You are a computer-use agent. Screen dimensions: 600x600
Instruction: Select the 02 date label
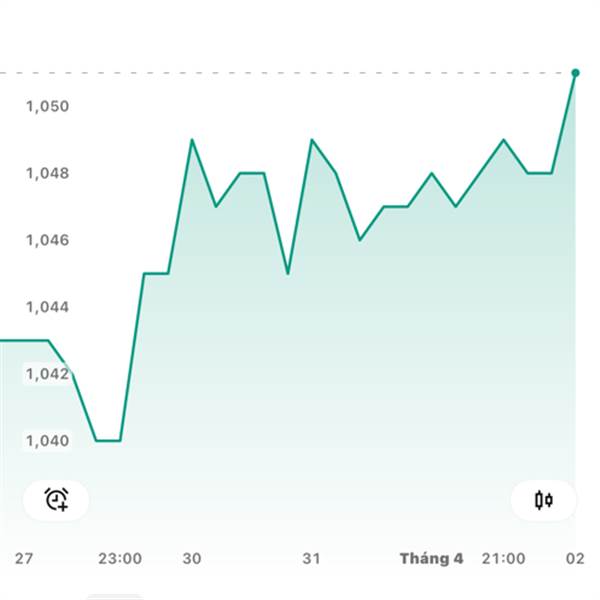point(576,558)
